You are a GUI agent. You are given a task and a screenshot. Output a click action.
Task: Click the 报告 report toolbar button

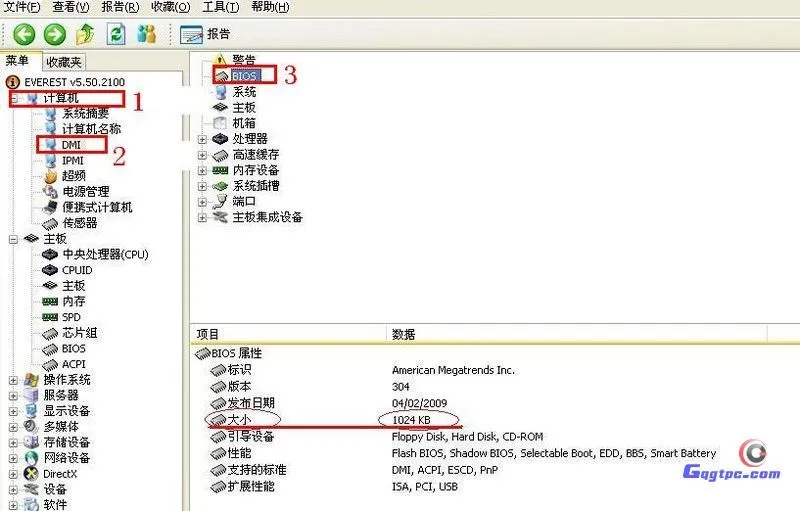click(x=205, y=35)
